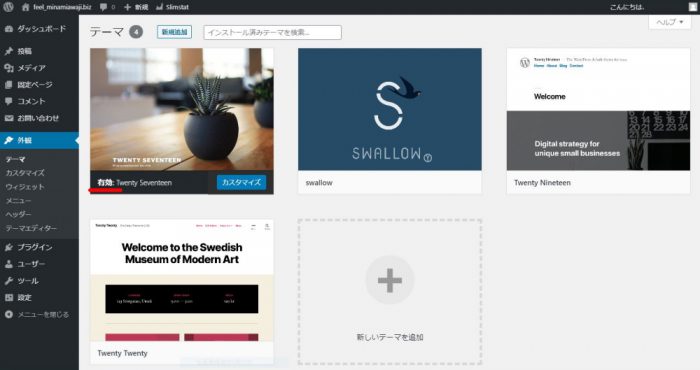Open ダッシュボード menu item
Image resolution: width=700 pixels, height=370 pixels.
(x=39, y=29)
